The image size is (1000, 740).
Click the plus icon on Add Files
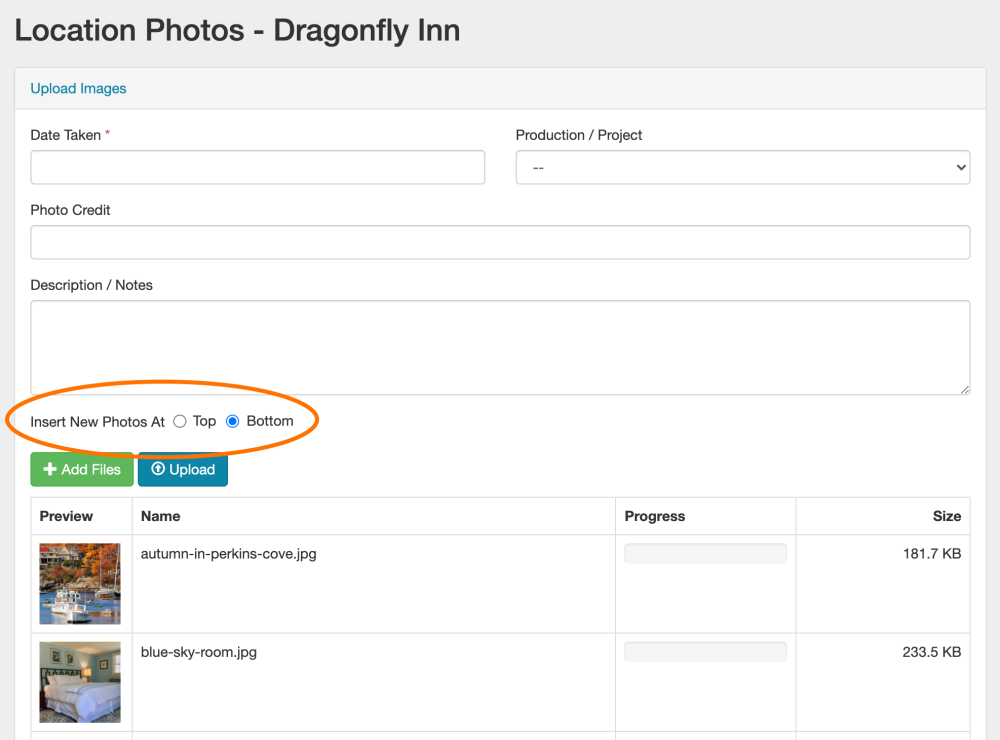(x=50, y=470)
